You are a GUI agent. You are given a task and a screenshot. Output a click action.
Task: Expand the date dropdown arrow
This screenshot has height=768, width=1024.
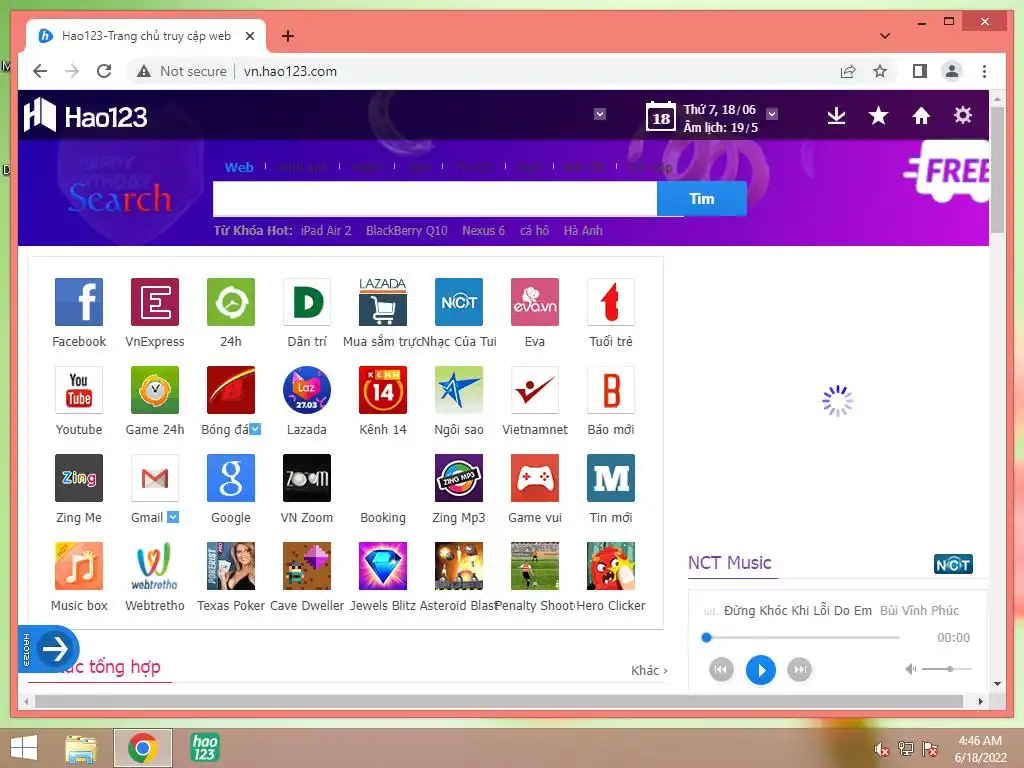pos(772,114)
